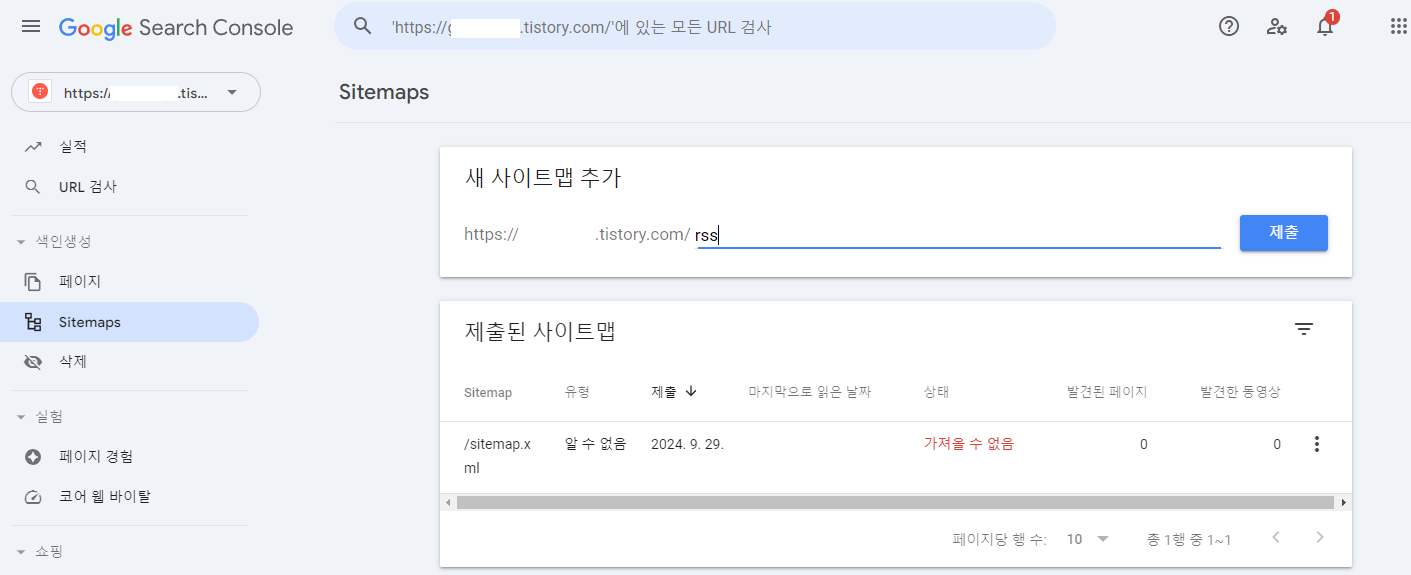The width and height of the screenshot is (1411, 575).
Task: Click the sitemap URL input containing rss
Action: [x=958, y=235]
